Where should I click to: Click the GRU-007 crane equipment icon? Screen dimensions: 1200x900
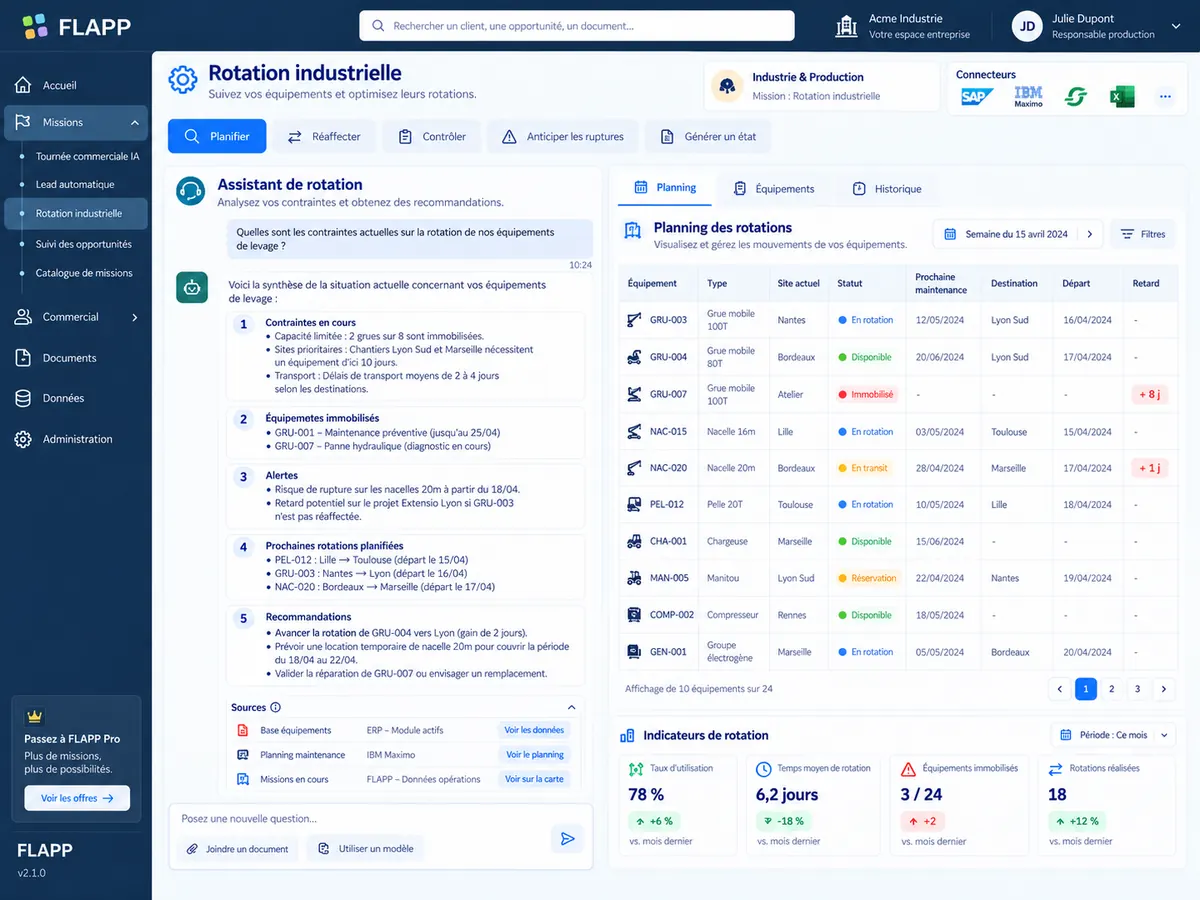coord(634,394)
